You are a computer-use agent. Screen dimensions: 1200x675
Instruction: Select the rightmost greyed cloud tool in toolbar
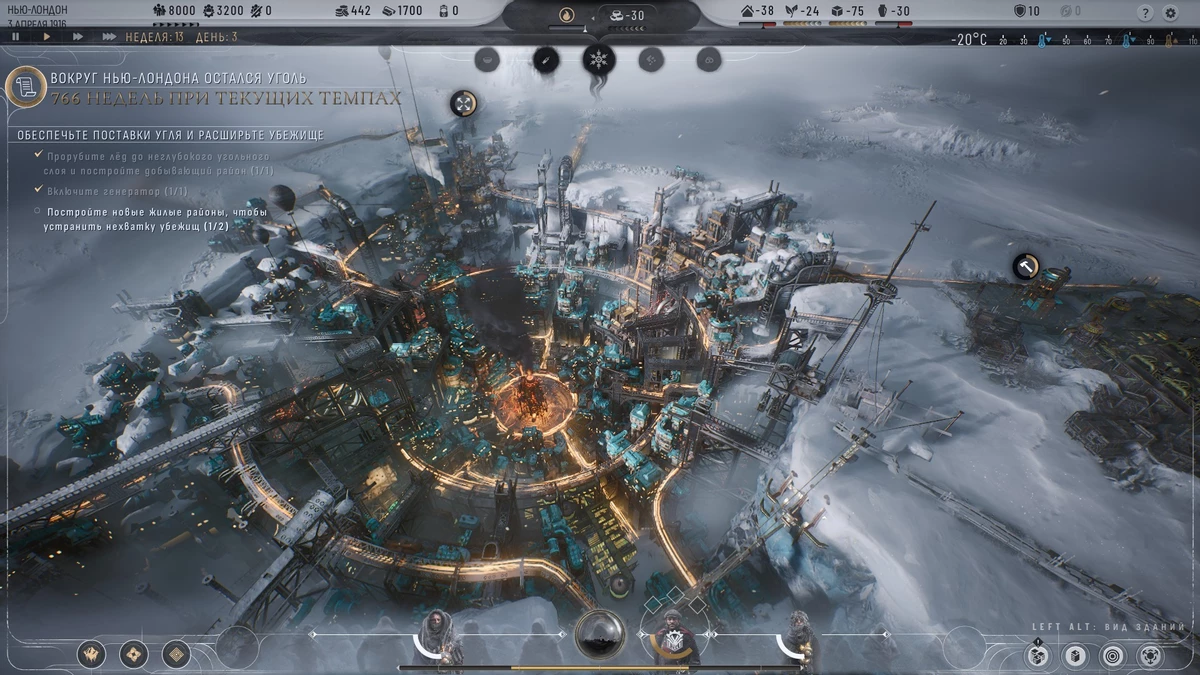(709, 59)
